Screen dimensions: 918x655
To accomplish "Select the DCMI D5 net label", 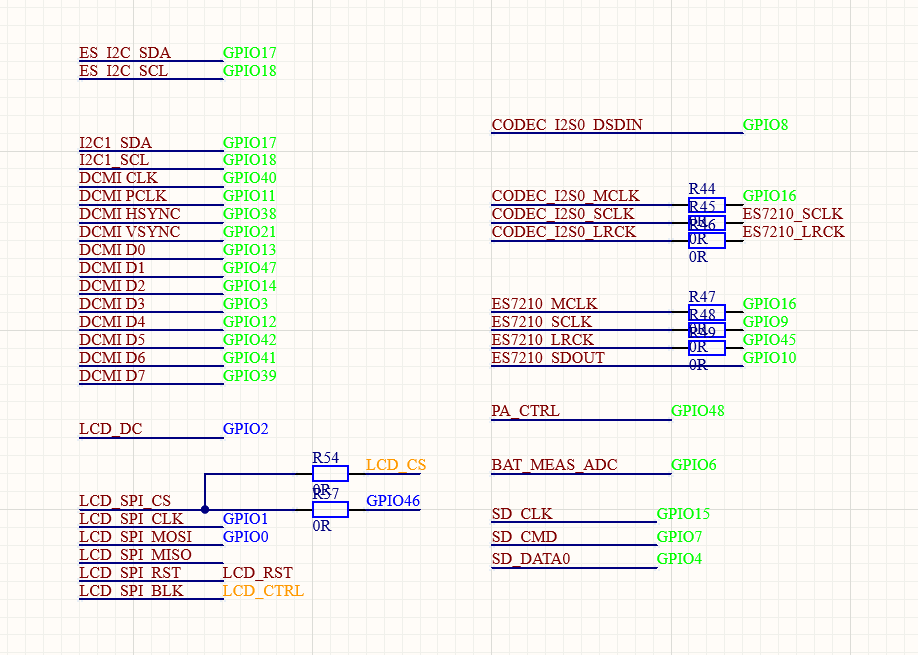I will pos(112,340).
